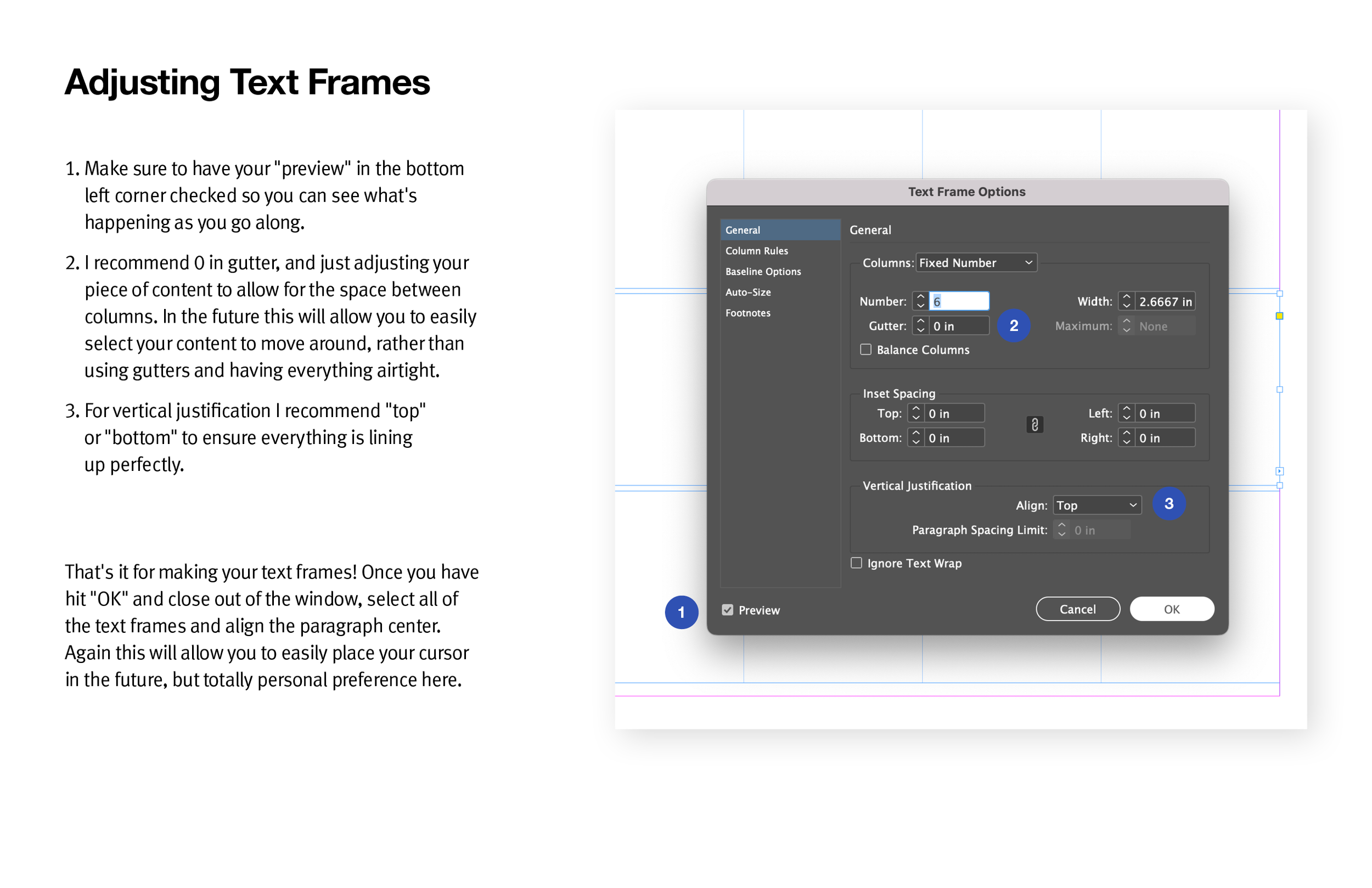Viewport: 1372px width, 888px height.
Task: Click OK to apply text frame options
Action: pos(1171,608)
